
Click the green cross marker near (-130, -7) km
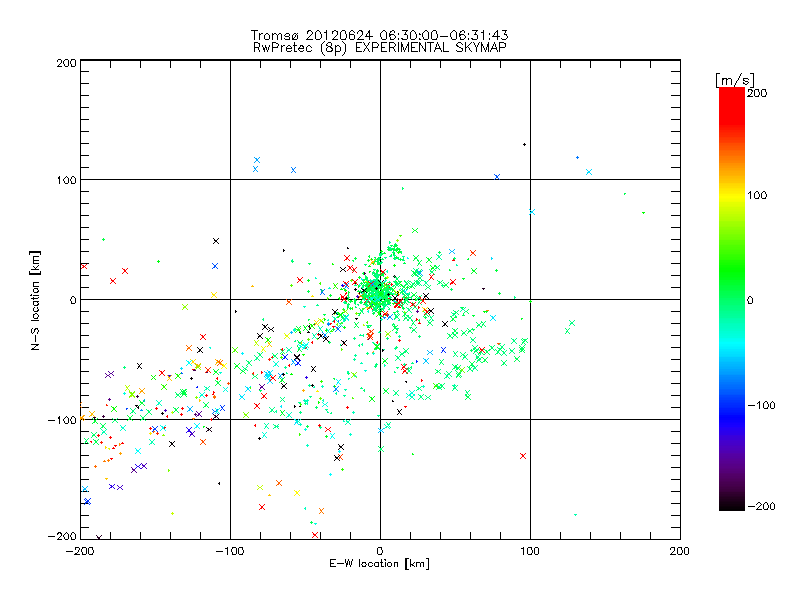tap(185, 307)
